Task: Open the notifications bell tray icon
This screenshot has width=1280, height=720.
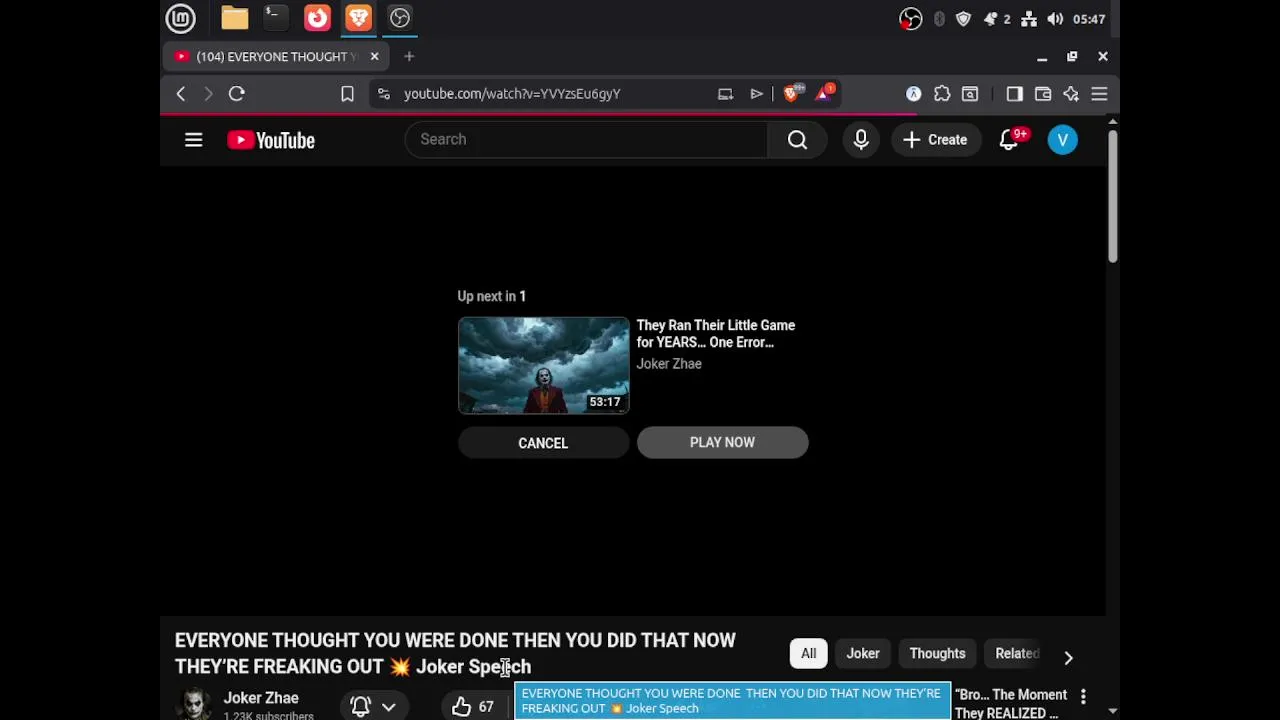Action: [x=991, y=19]
